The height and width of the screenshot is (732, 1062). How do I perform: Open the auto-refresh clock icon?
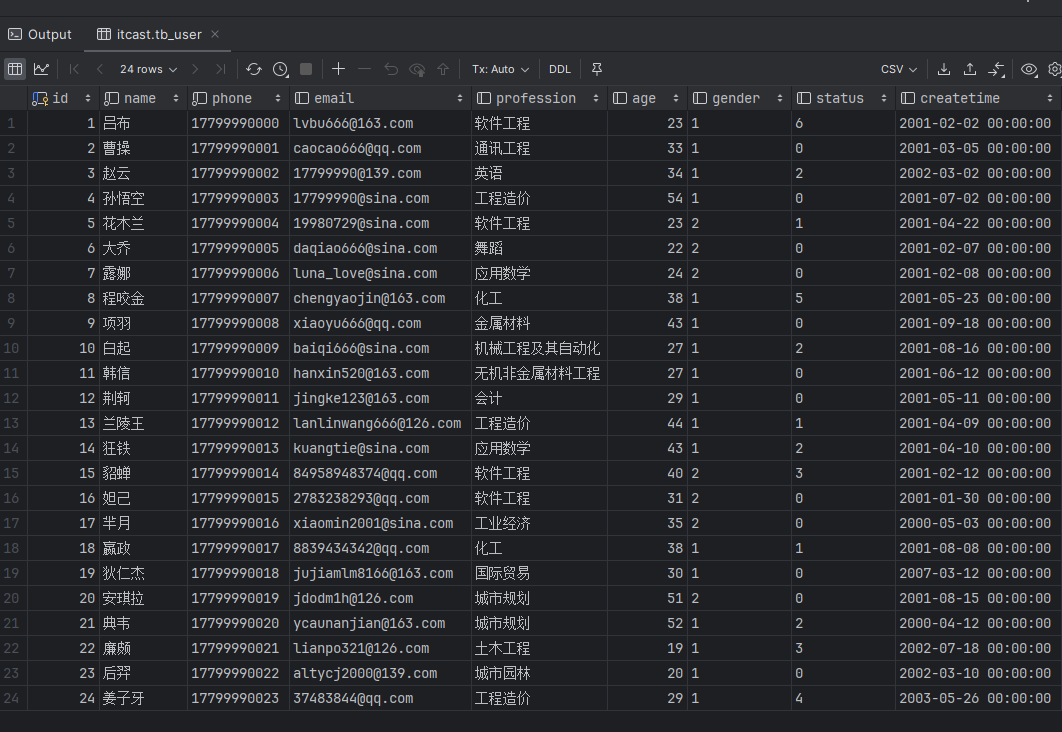[x=281, y=69]
